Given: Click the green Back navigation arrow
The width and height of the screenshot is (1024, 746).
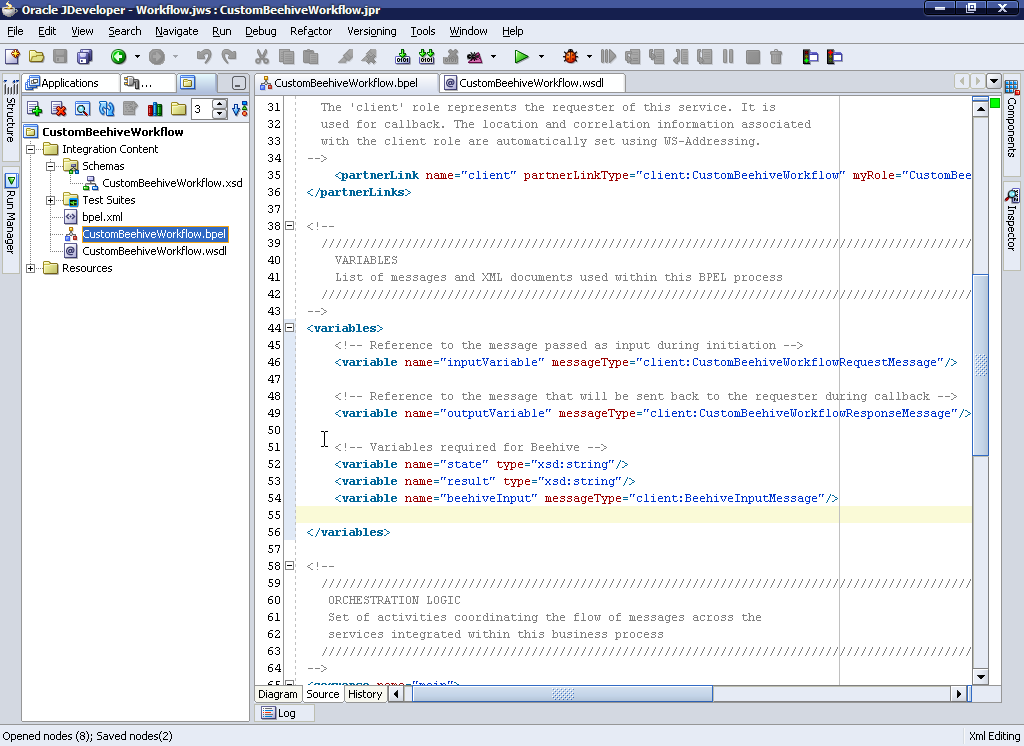Looking at the screenshot, I should [119, 57].
